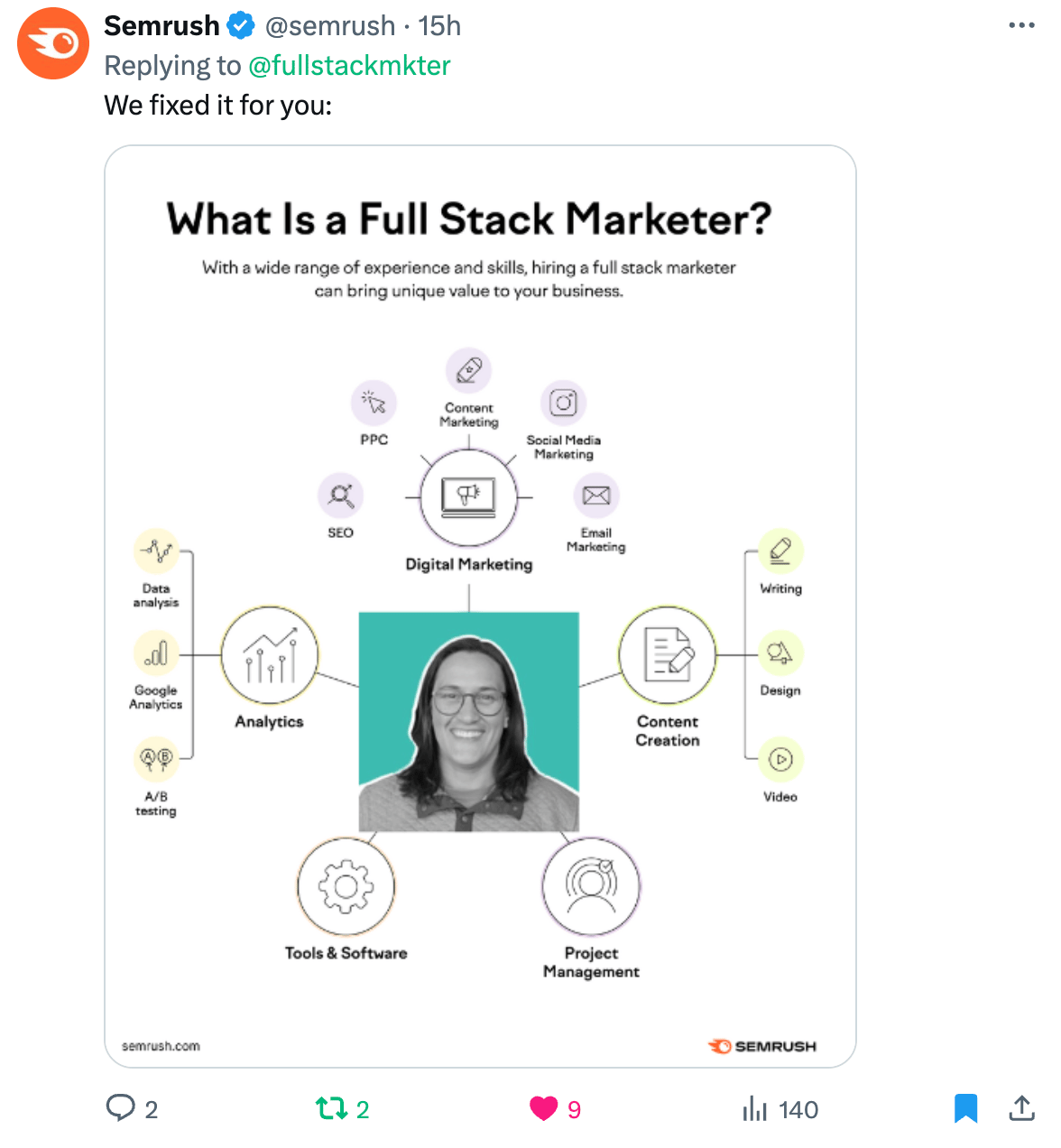
Task: Click the Project Management target icon
Action: (x=591, y=886)
